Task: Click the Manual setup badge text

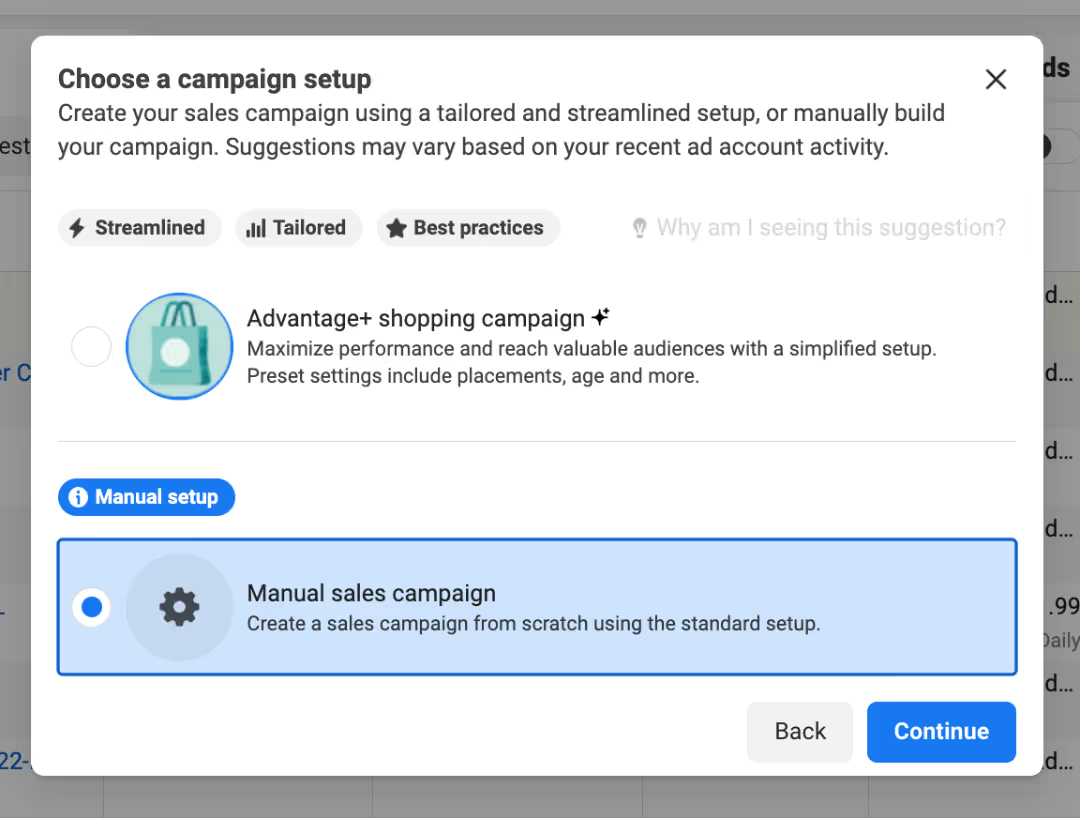Action: tap(156, 497)
